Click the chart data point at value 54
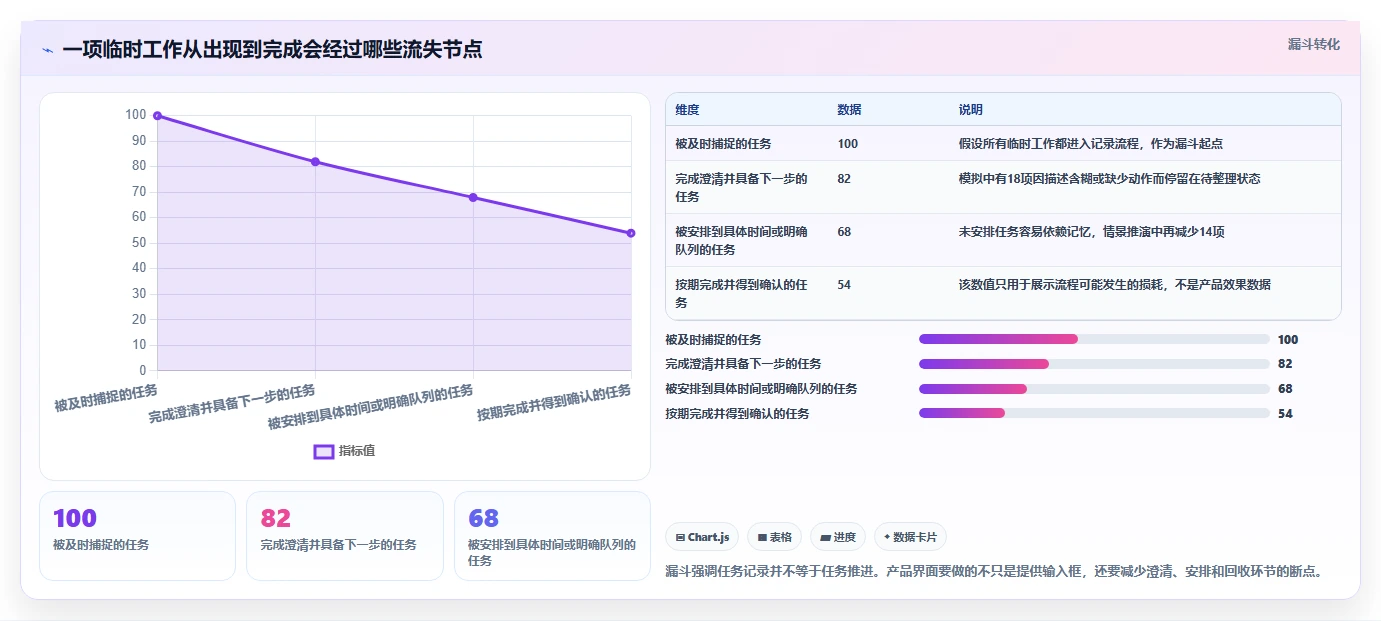This screenshot has width=1381, height=621. [631, 233]
